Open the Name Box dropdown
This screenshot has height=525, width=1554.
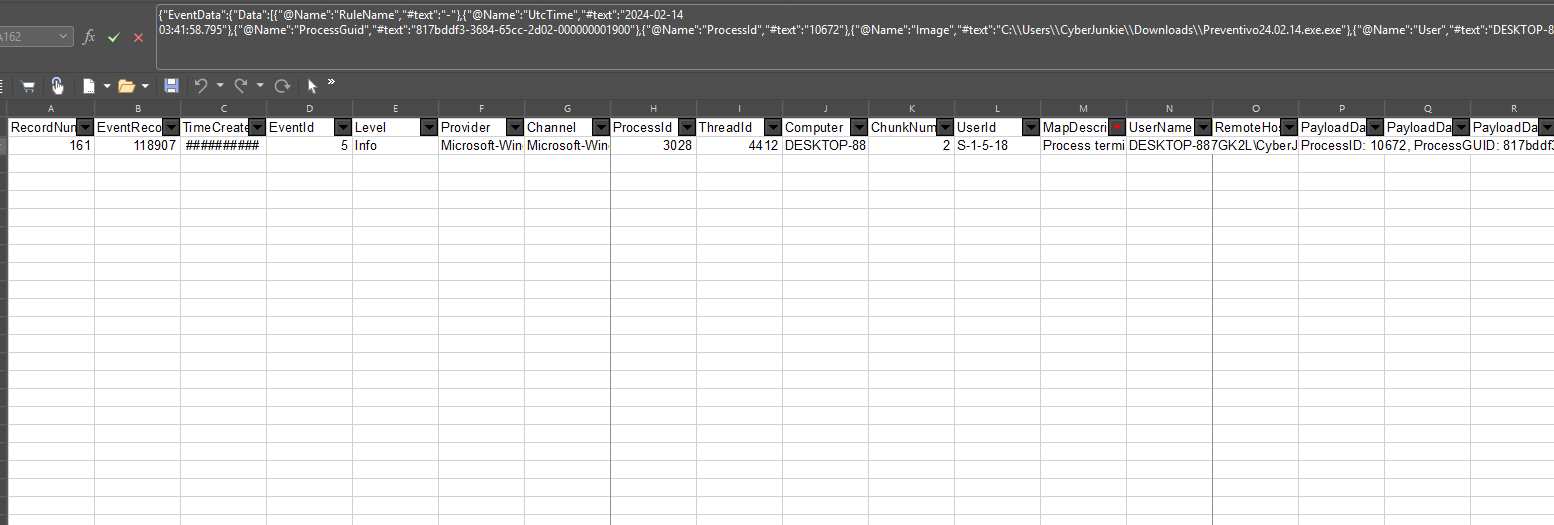(x=65, y=37)
